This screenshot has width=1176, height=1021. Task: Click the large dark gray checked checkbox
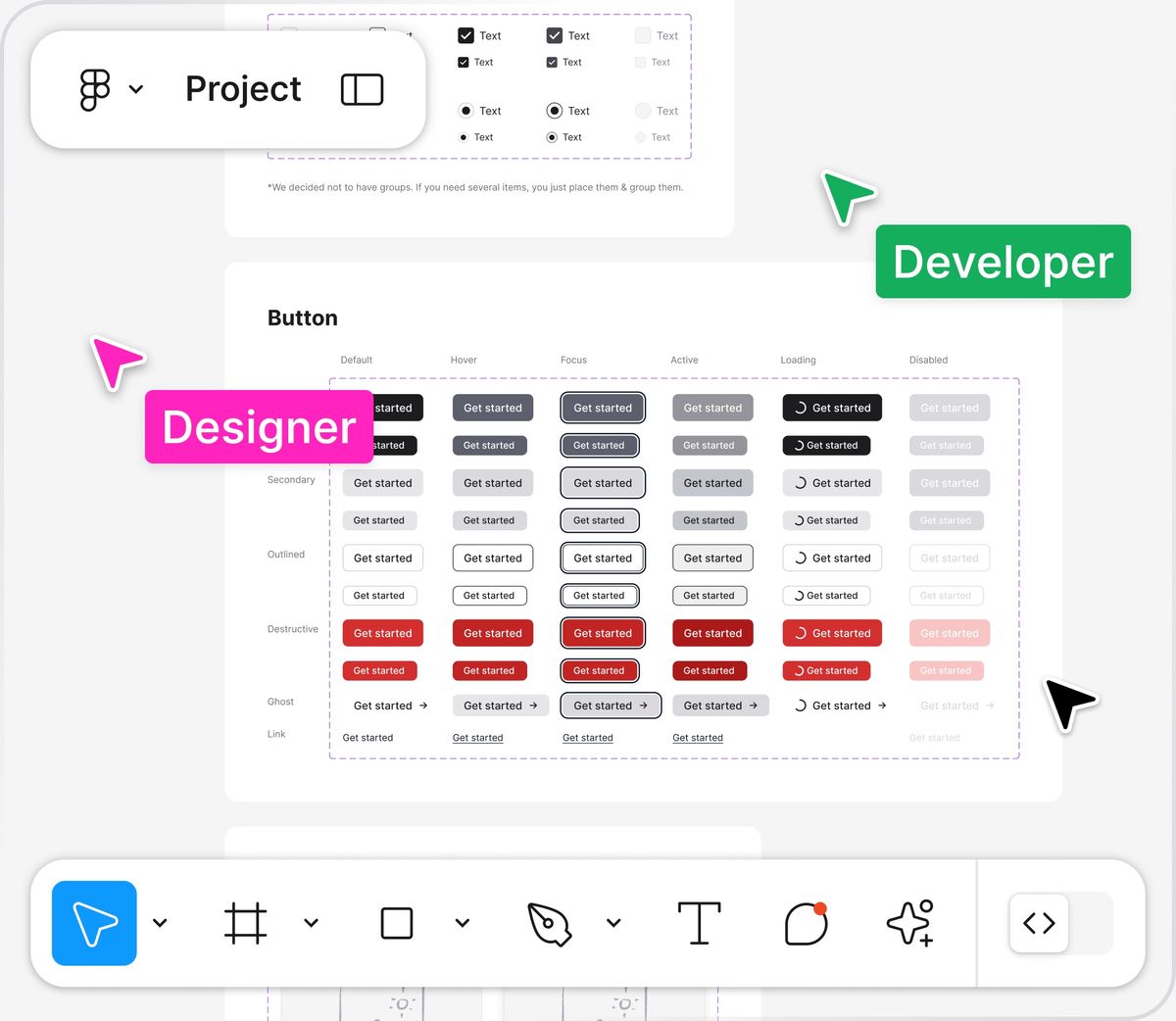point(555,35)
